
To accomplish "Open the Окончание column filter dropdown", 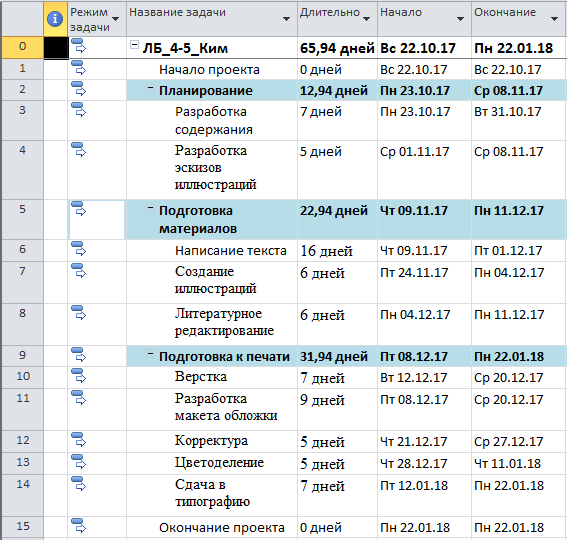I will point(554,19).
